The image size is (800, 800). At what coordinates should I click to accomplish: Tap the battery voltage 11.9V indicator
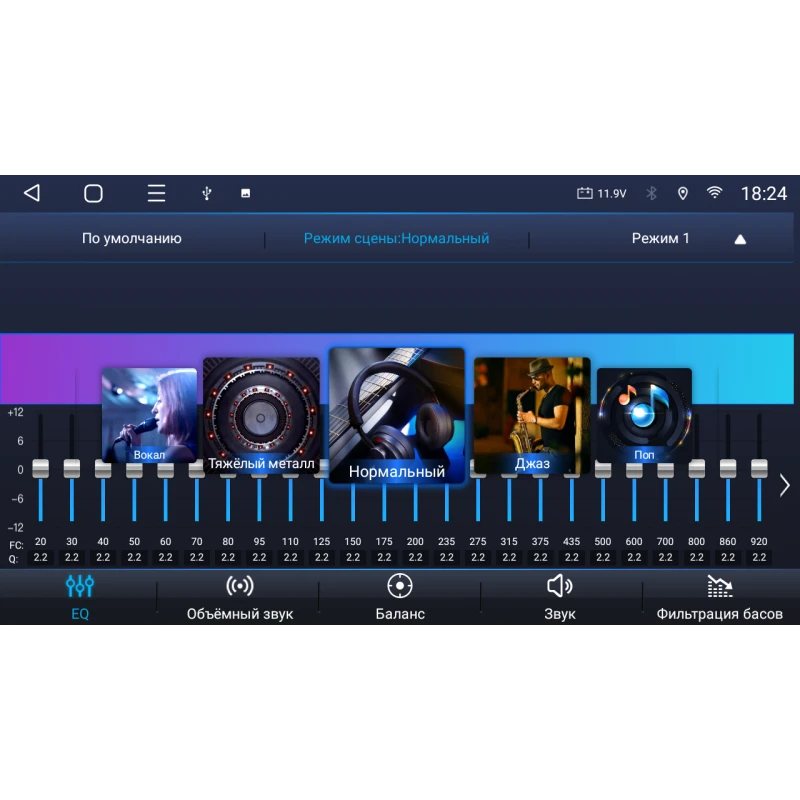pyautogui.click(x=602, y=193)
